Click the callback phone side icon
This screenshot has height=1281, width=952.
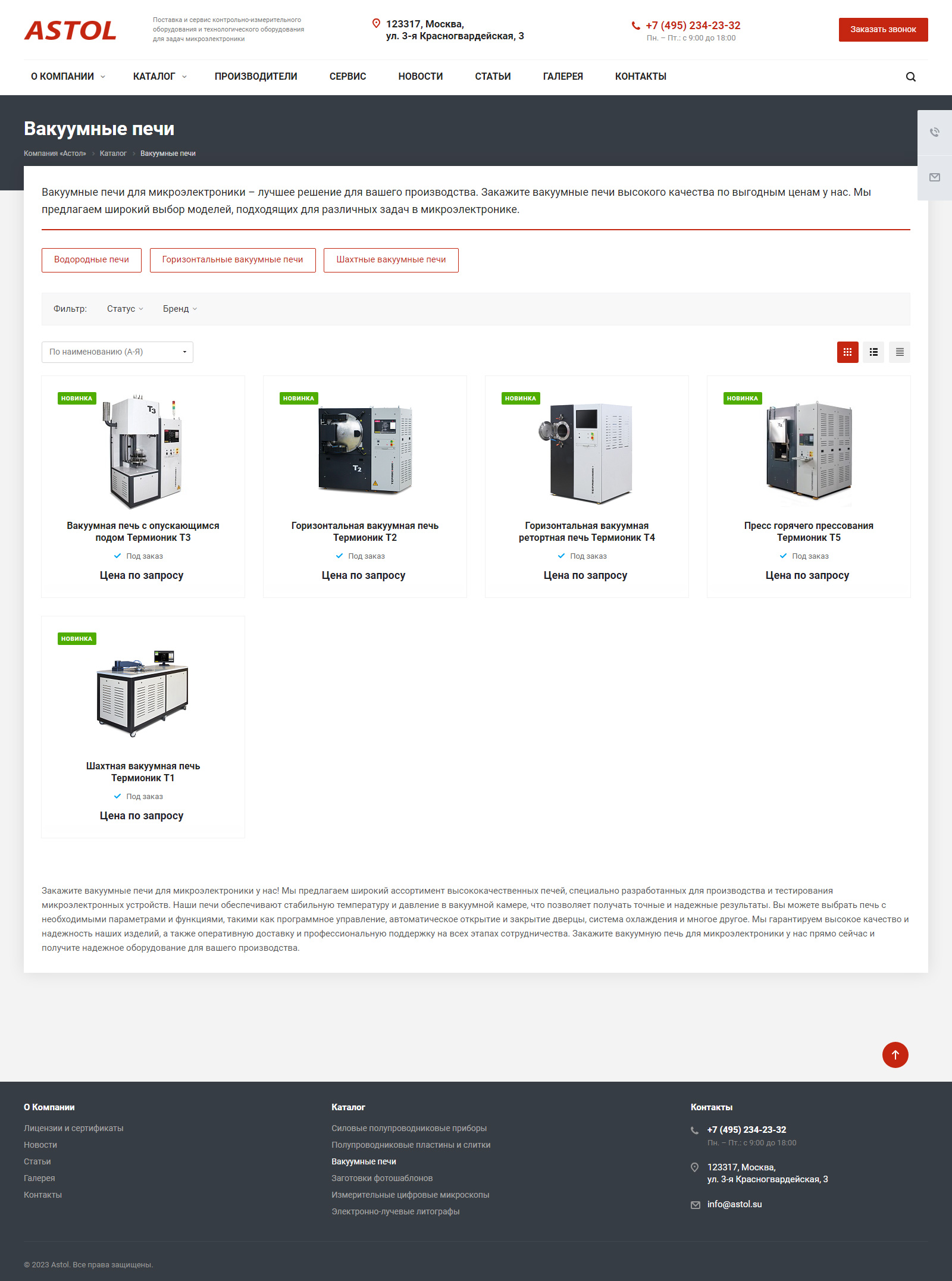(935, 132)
